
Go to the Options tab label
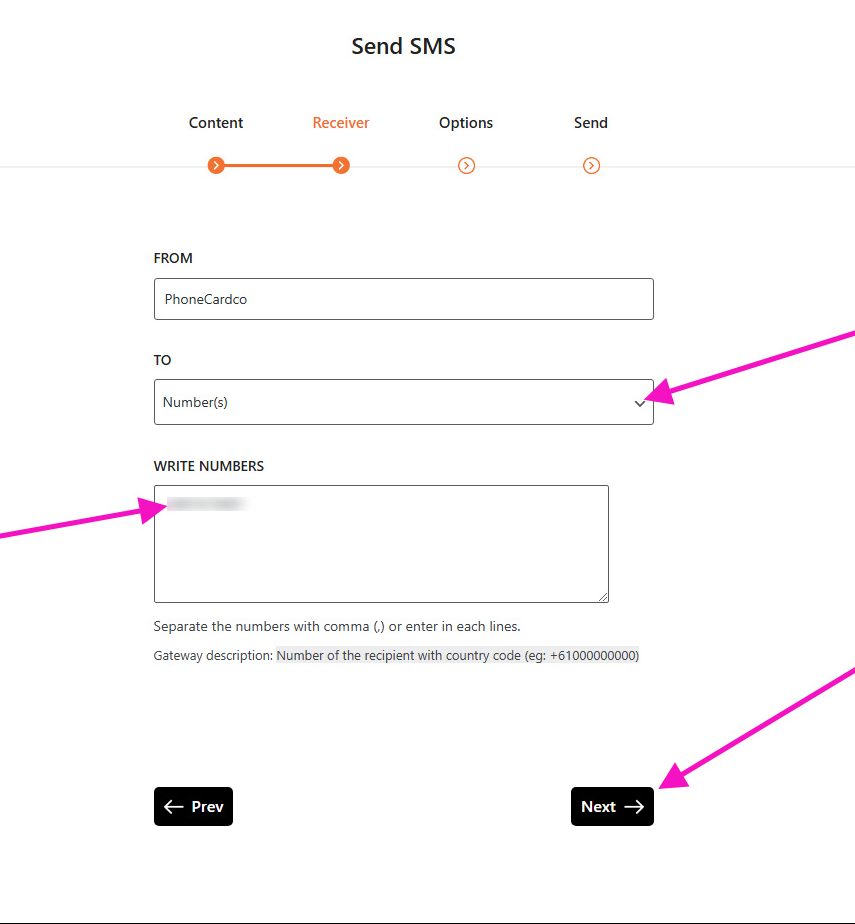(x=466, y=123)
